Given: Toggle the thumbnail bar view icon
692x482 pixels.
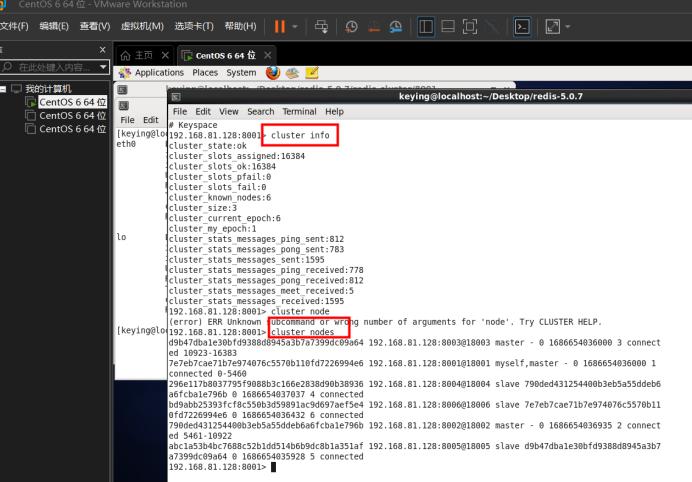Looking at the screenshot, I should 448,26.
